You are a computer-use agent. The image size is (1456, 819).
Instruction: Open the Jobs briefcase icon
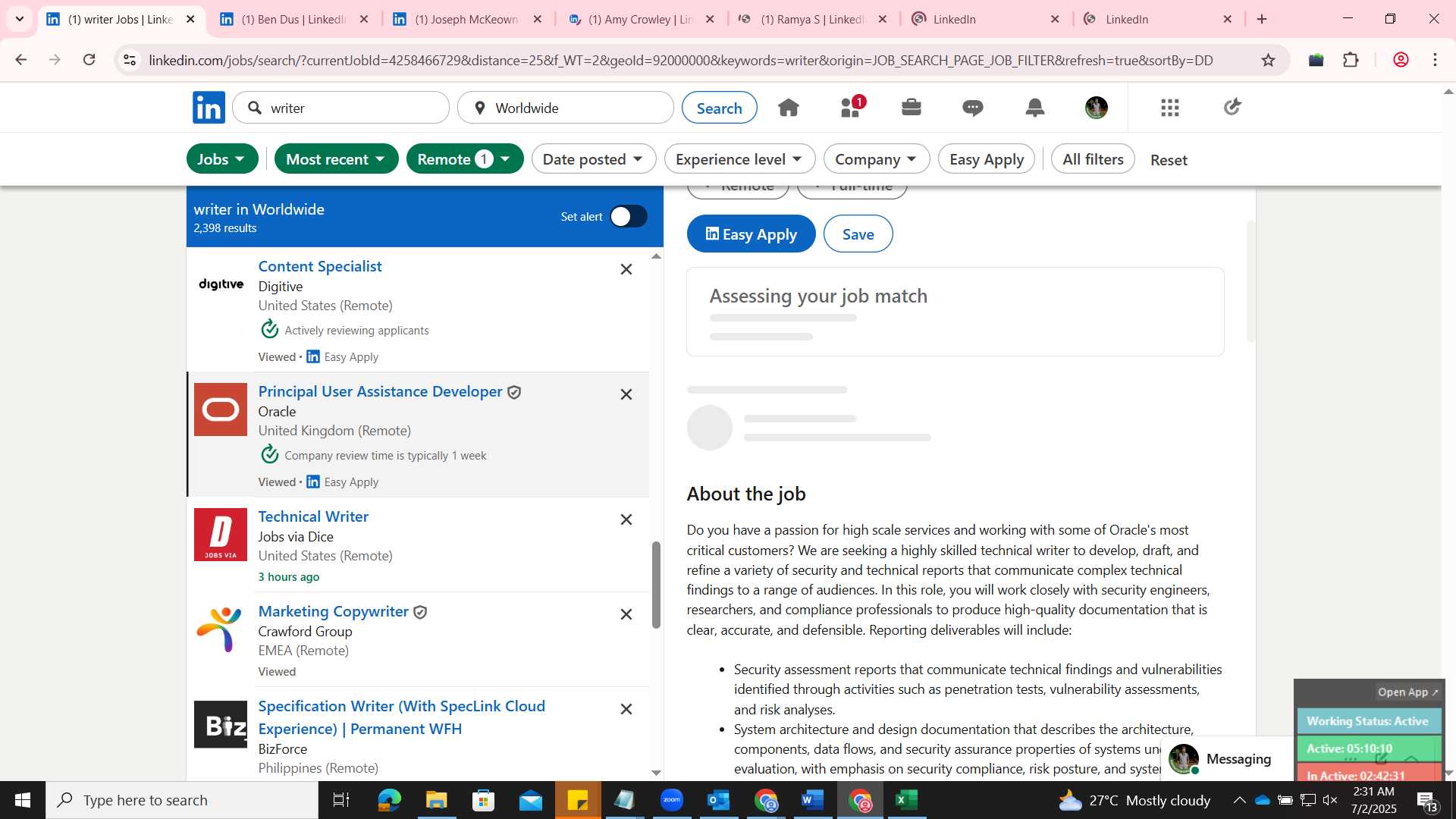coord(912,108)
